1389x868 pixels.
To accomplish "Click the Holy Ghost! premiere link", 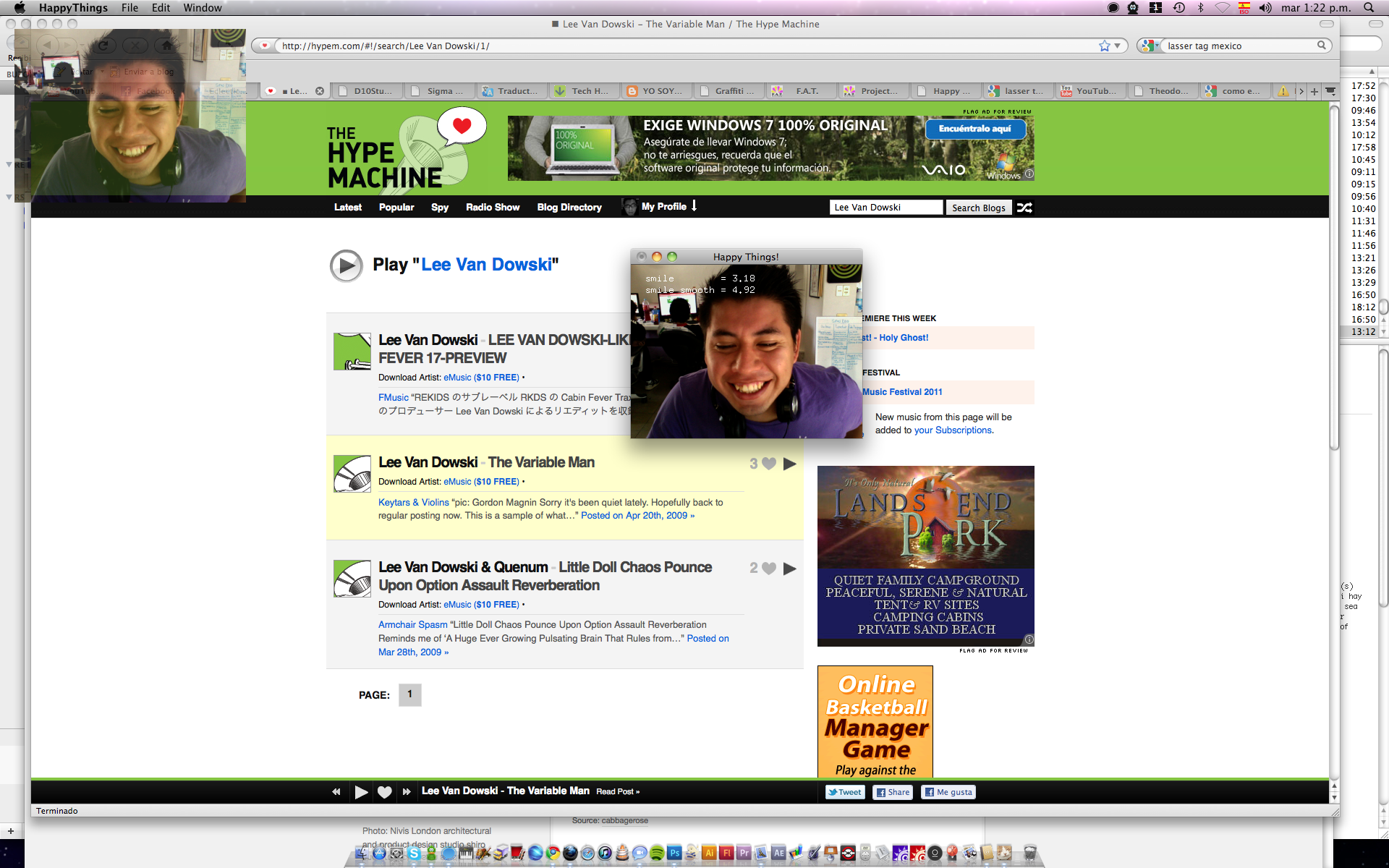I will [x=896, y=338].
